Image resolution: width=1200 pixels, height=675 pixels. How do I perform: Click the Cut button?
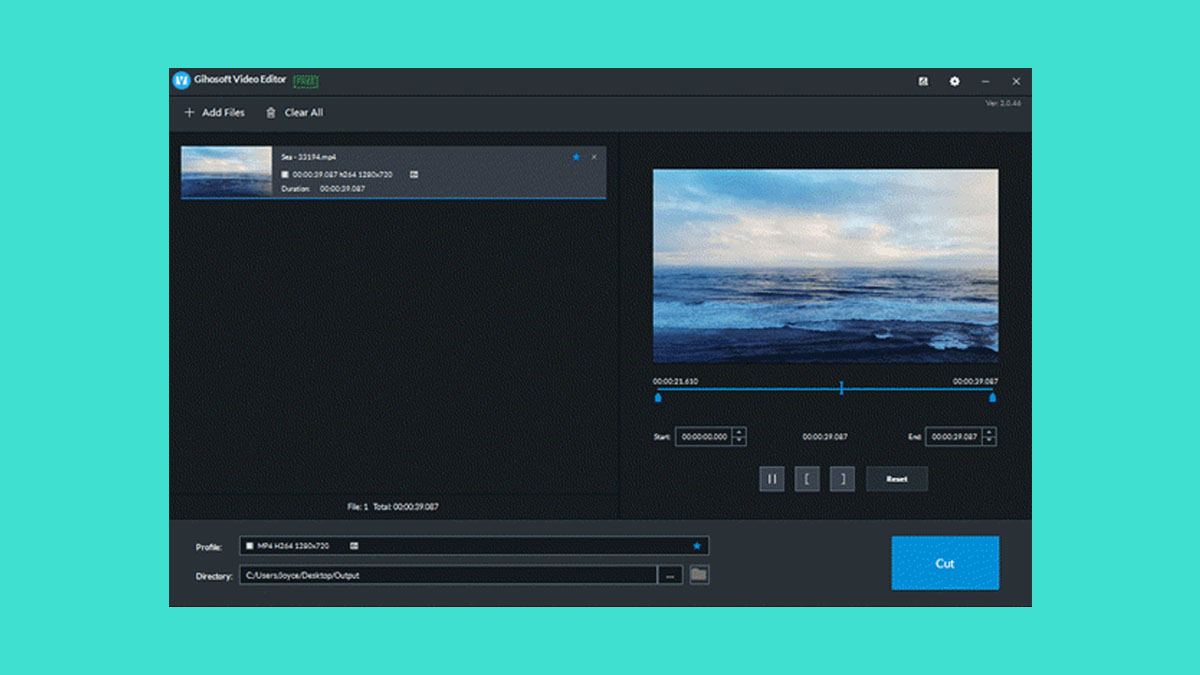[944, 563]
